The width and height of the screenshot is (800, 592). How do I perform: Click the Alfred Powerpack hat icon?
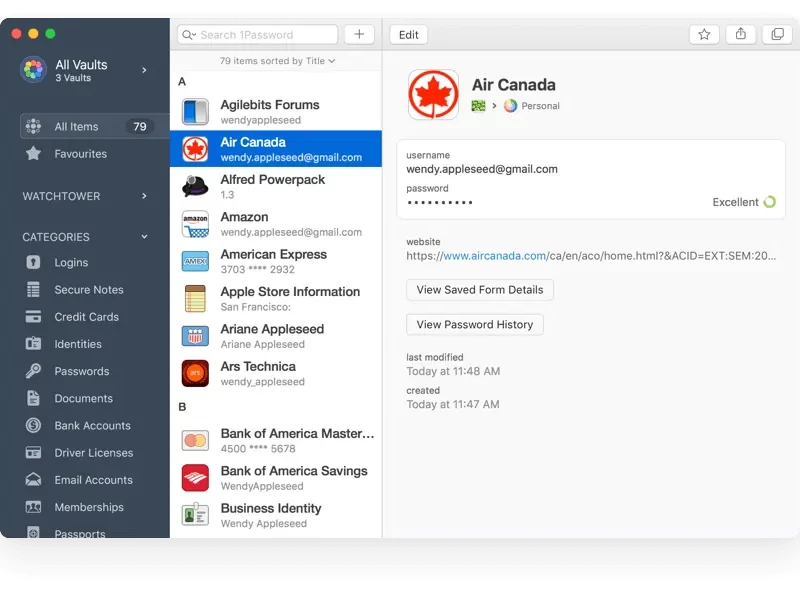195,186
